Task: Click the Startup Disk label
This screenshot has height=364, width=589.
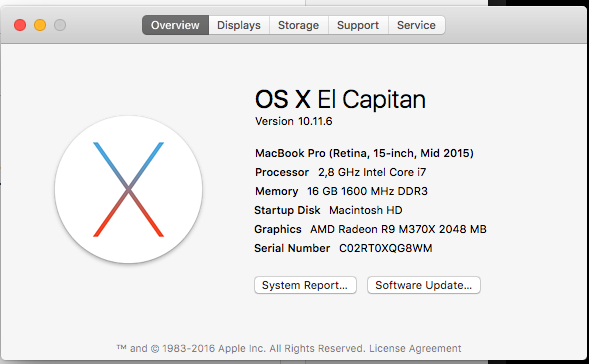Action: 287,210
